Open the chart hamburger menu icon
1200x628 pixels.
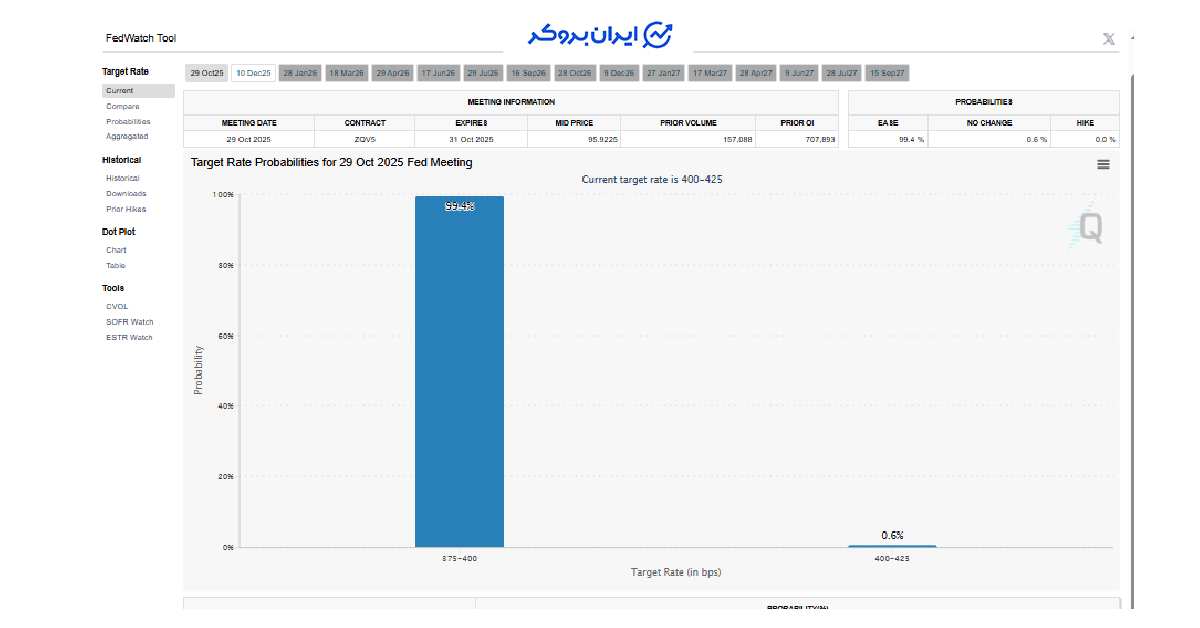click(x=1103, y=165)
